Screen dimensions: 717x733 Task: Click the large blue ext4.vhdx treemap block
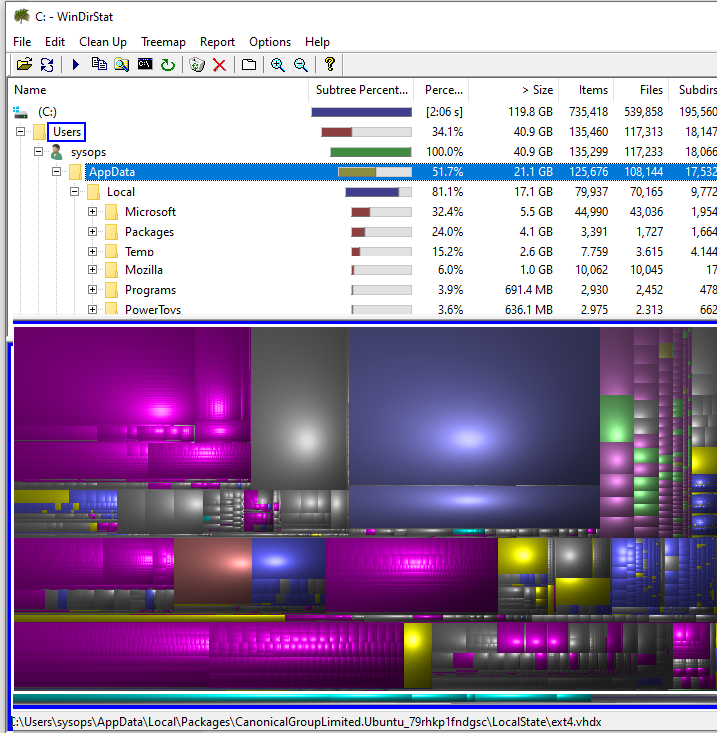click(x=474, y=406)
